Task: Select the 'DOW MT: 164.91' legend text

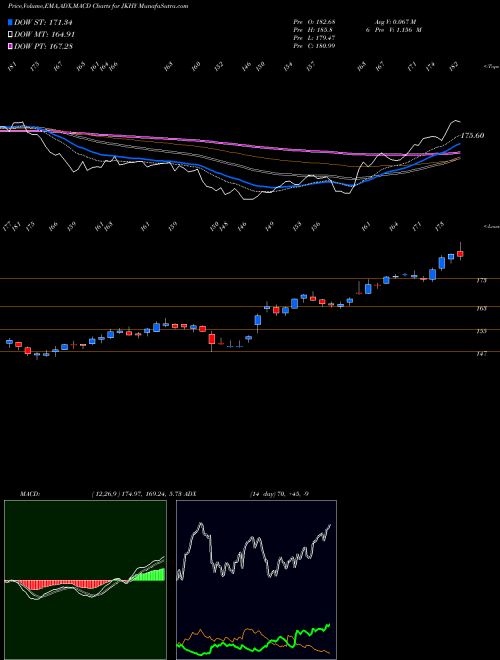Action: point(44,35)
